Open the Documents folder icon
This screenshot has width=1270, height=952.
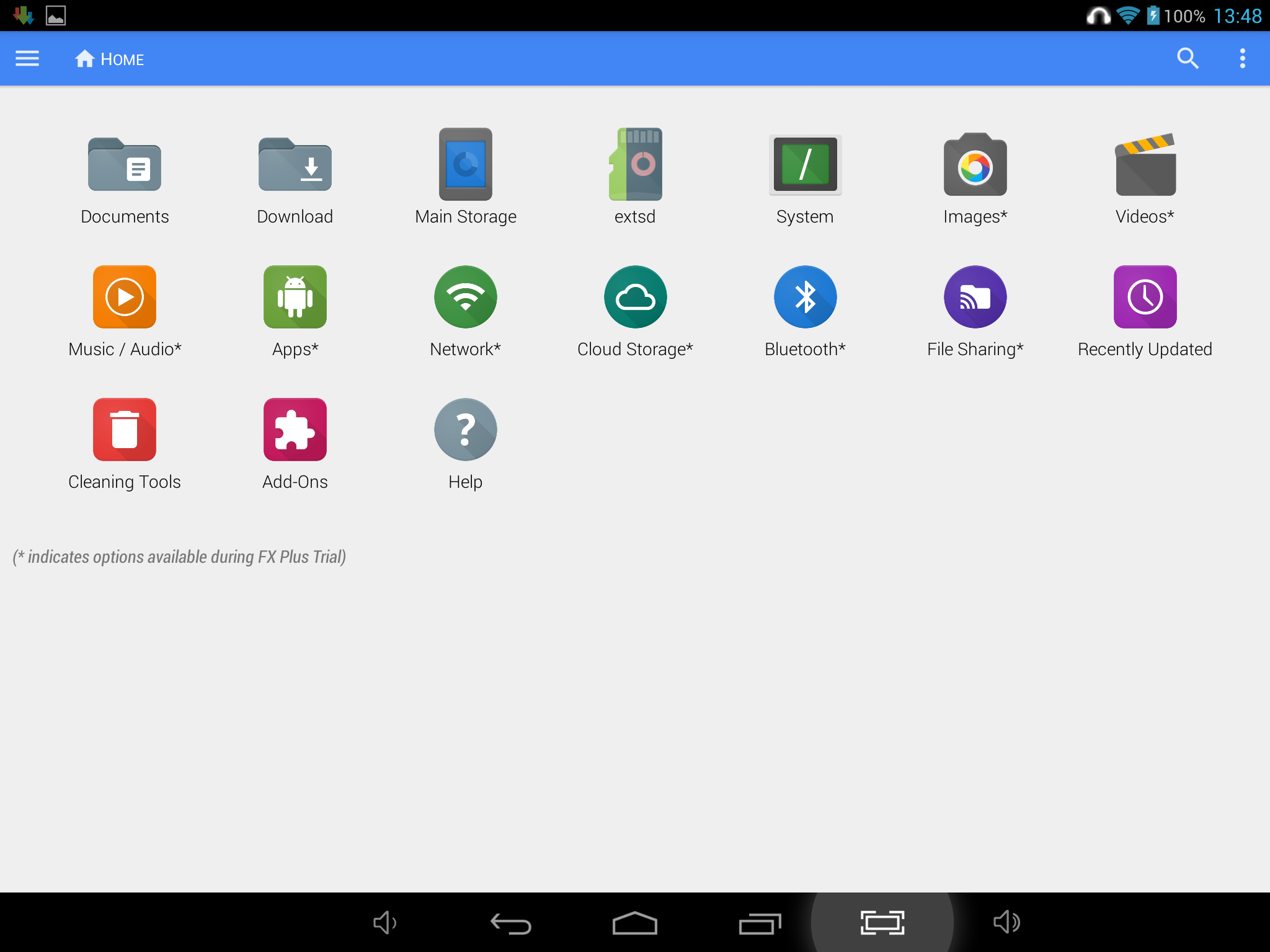click(125, 164)
